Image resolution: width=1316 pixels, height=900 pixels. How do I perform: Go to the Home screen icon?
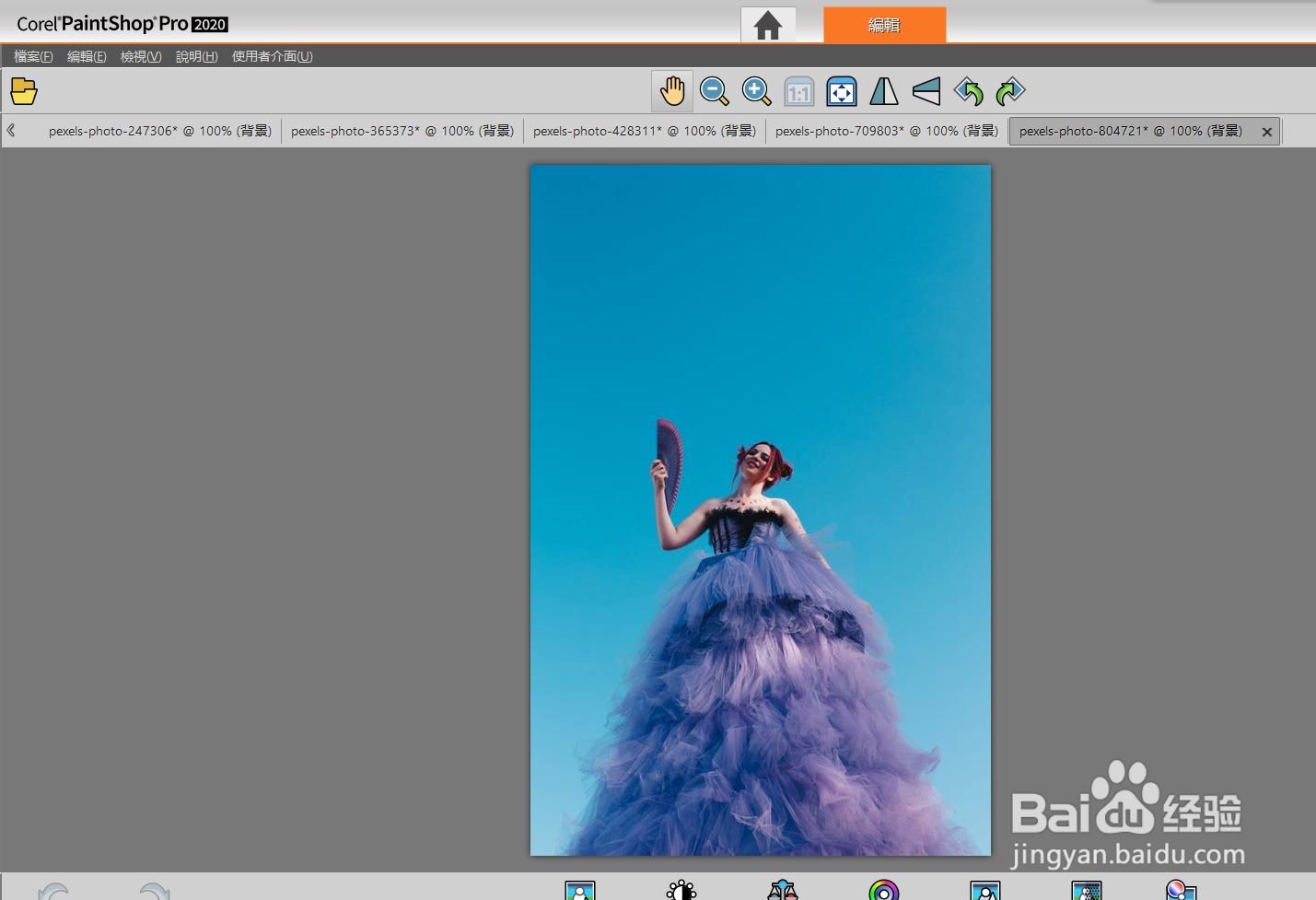point(768,25)
